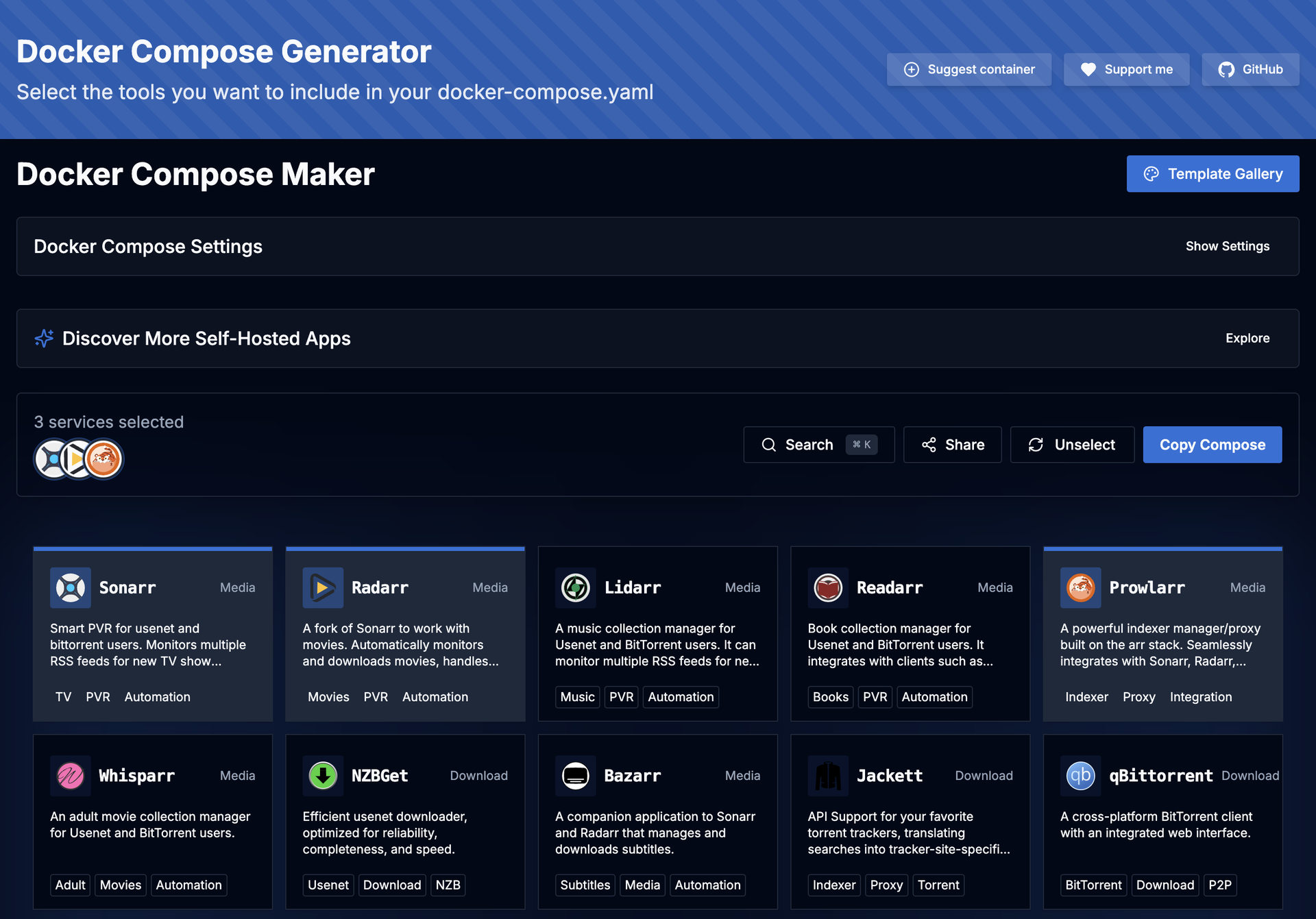This screenshot has height=919, width=1316.
Task: Click the share nodes icon
Action: pyautogui.click(x=929, y=445)
